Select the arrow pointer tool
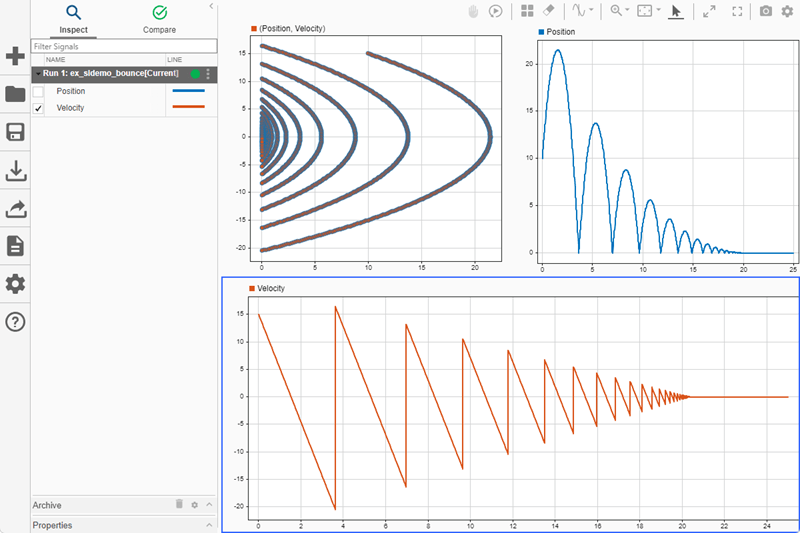The height and width of the screenshot is (533, 800). (675, 11)
